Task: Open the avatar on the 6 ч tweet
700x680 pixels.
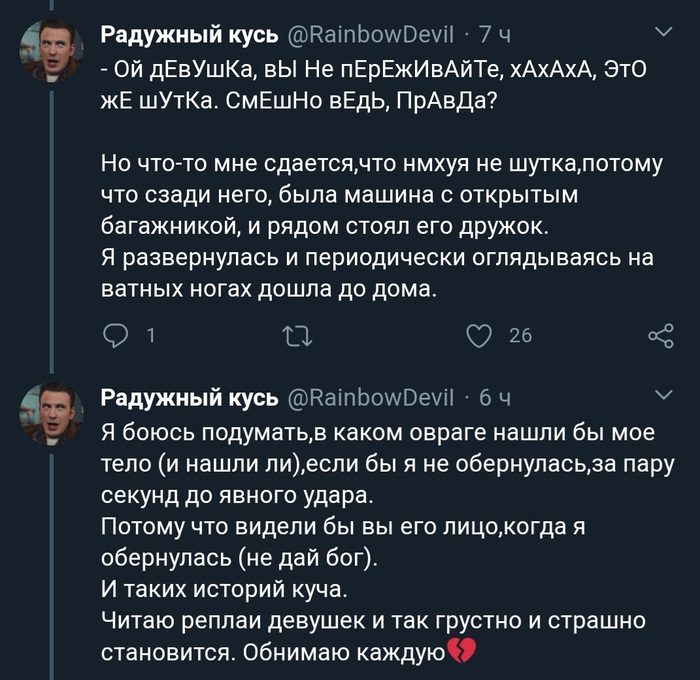Action: pos(51,412)
